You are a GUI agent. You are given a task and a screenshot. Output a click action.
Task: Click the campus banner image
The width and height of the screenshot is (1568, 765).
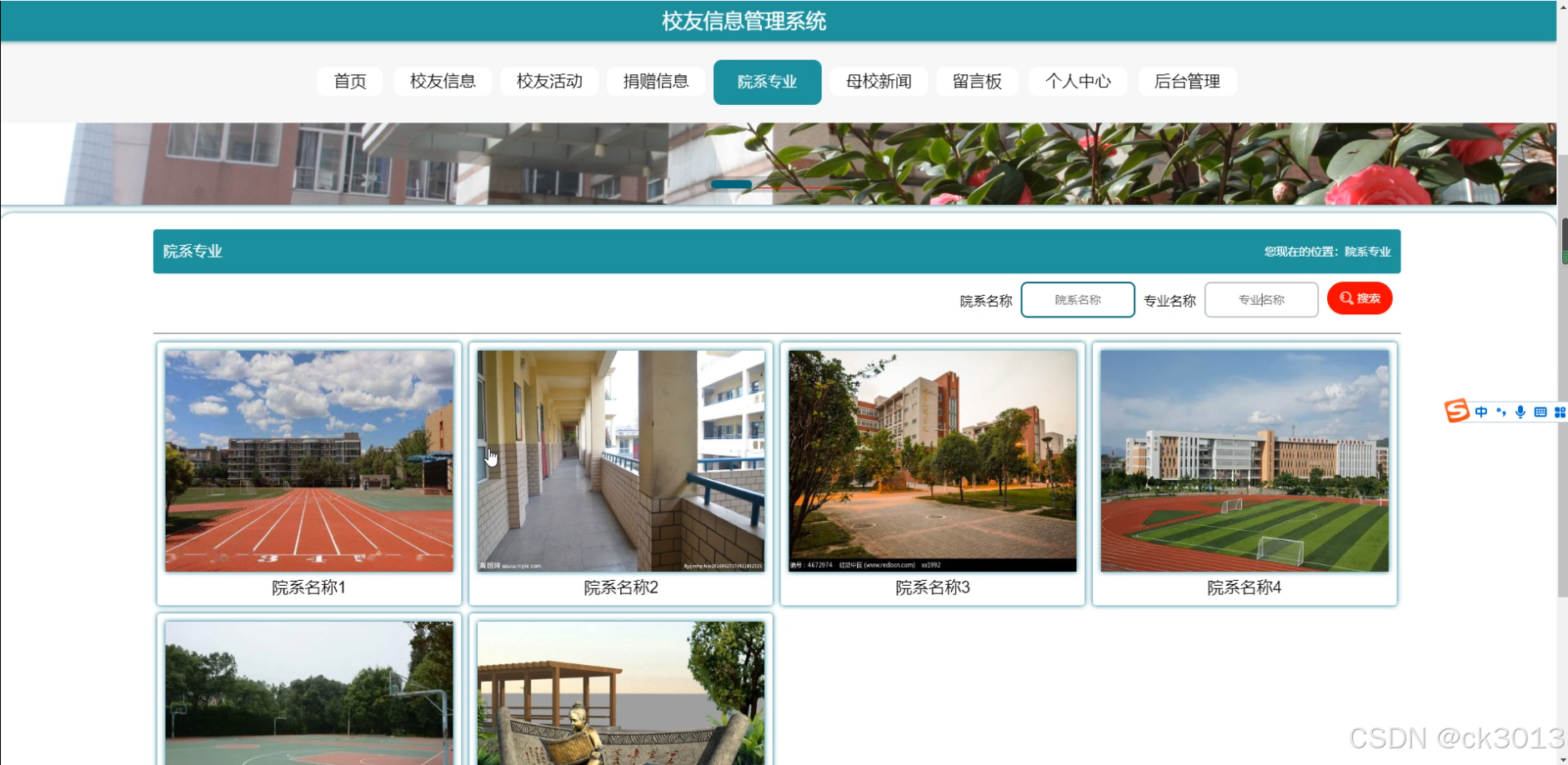point(778,163)
